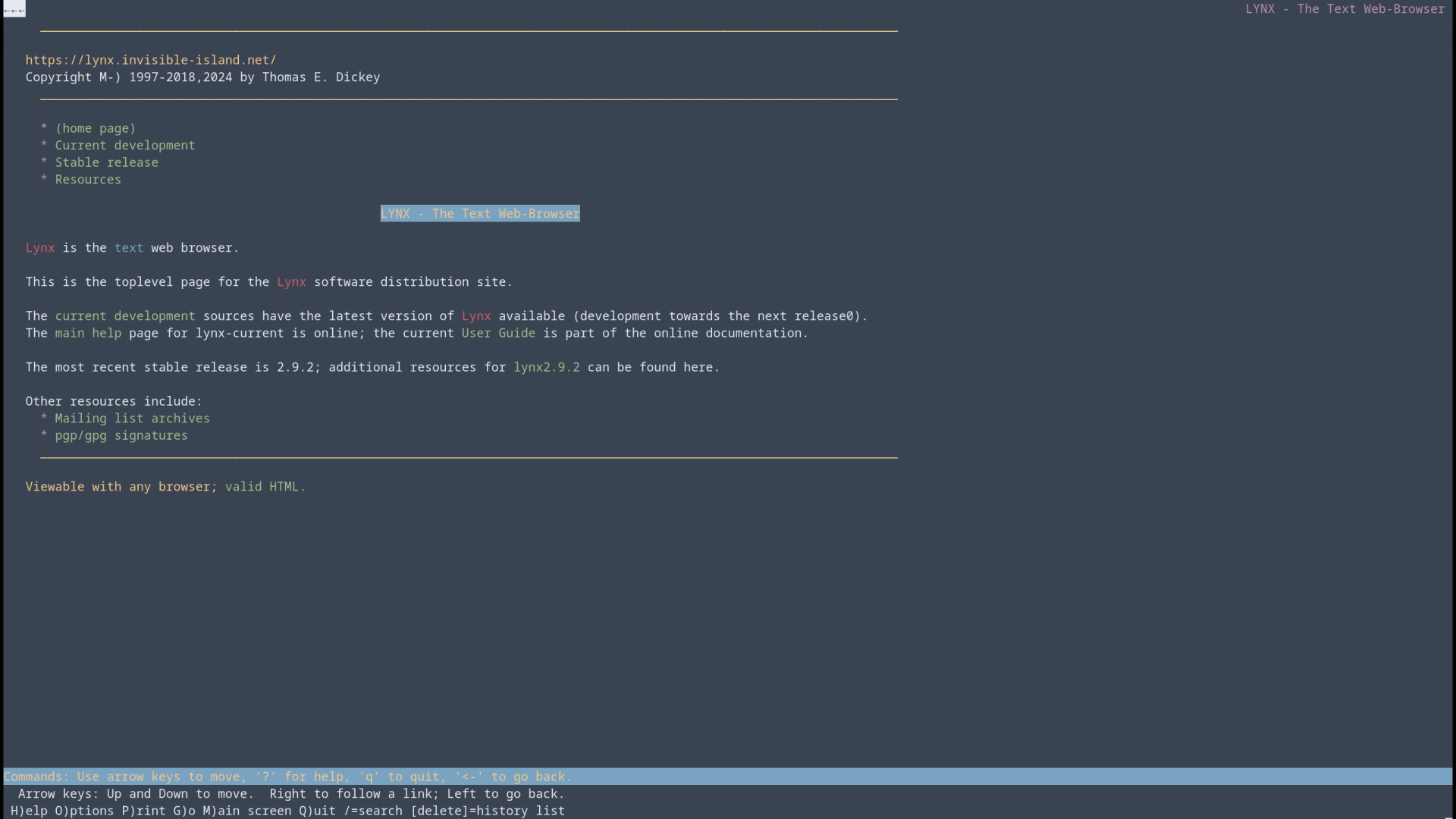Click H)elp in the bottom command menu
Image resolution: width=1456 pixels, height=819 pixels.
(x=29, y=811)
